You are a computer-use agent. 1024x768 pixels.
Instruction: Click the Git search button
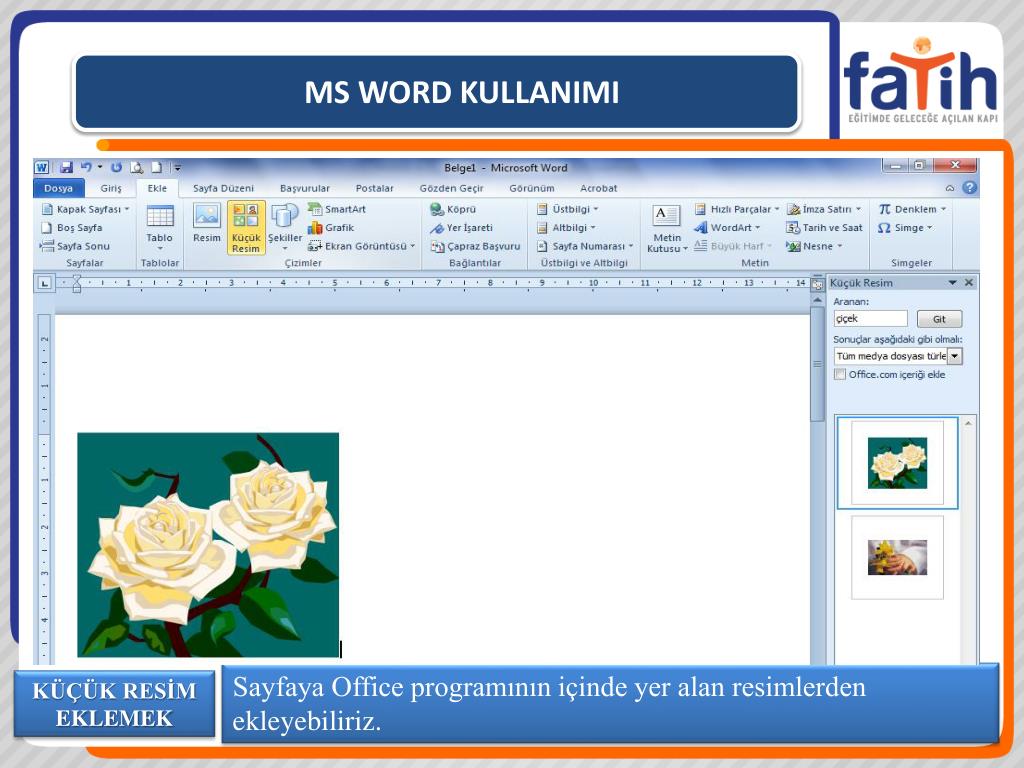(939, 319)
